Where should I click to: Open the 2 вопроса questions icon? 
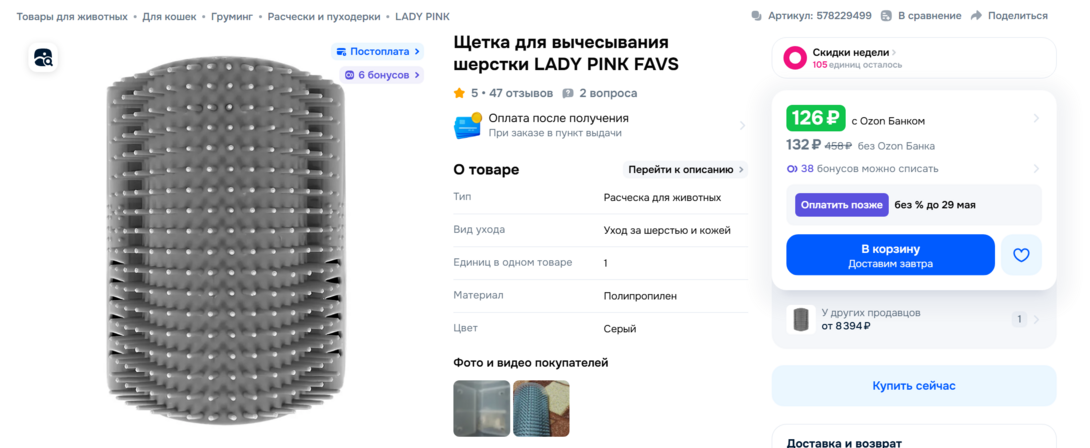568,93
